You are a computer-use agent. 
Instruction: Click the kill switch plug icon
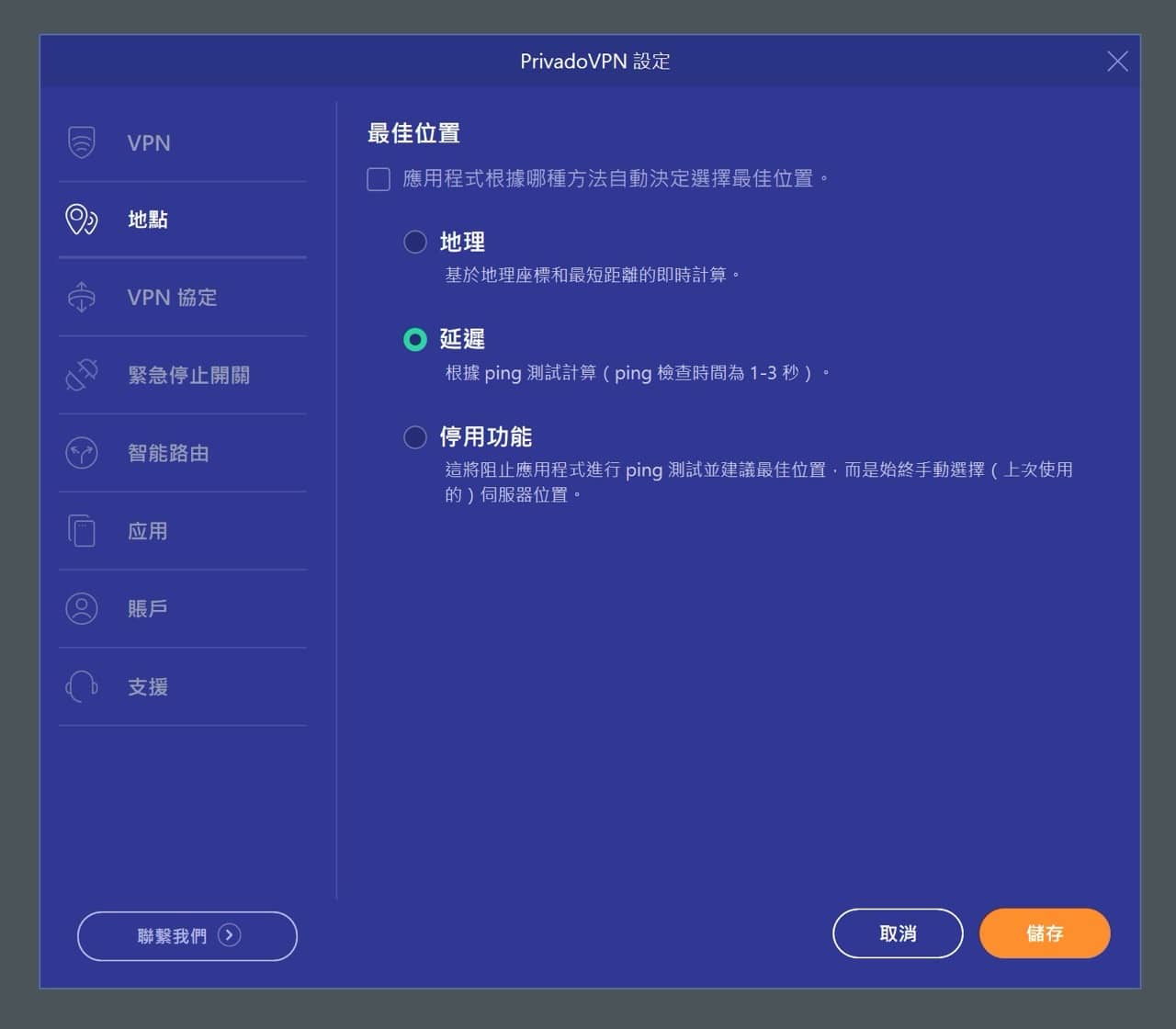click(x=82, y=375)
